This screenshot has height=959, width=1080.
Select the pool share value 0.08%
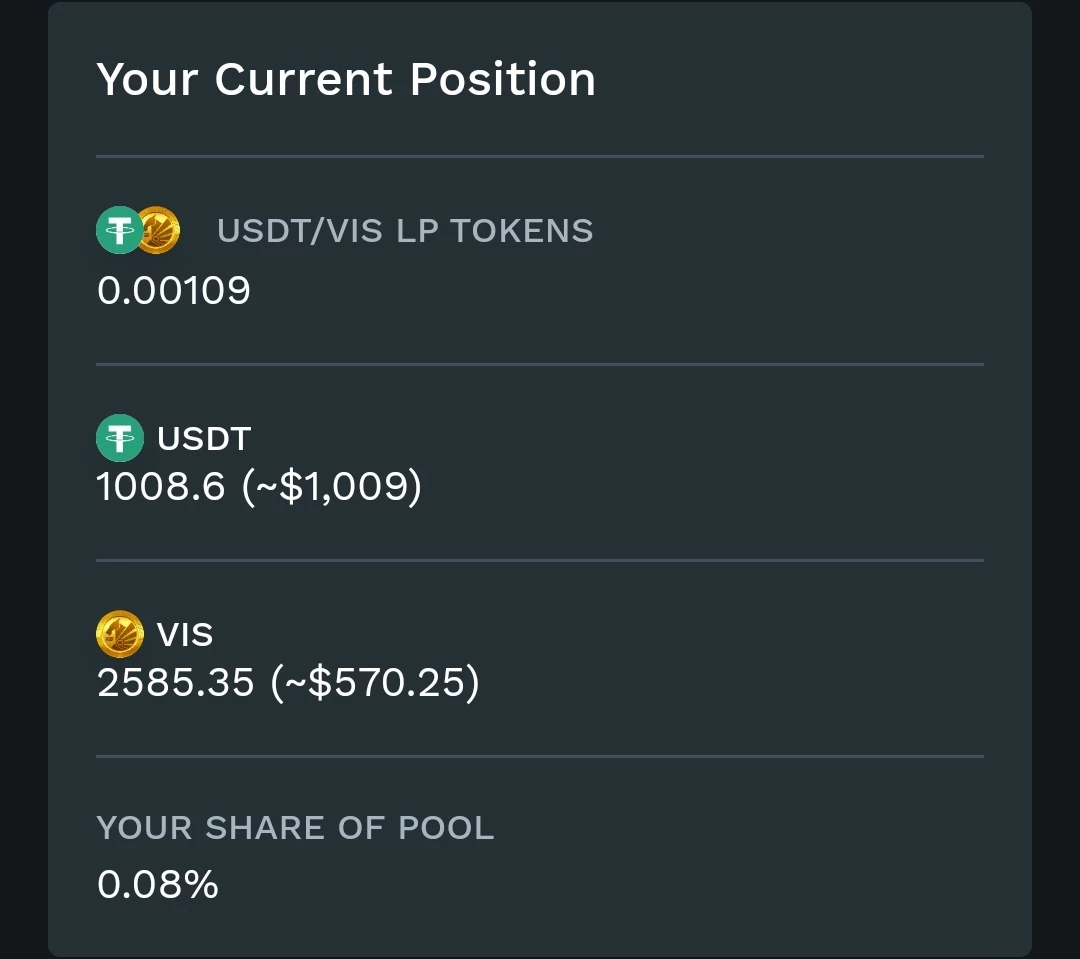pos(158,884)
